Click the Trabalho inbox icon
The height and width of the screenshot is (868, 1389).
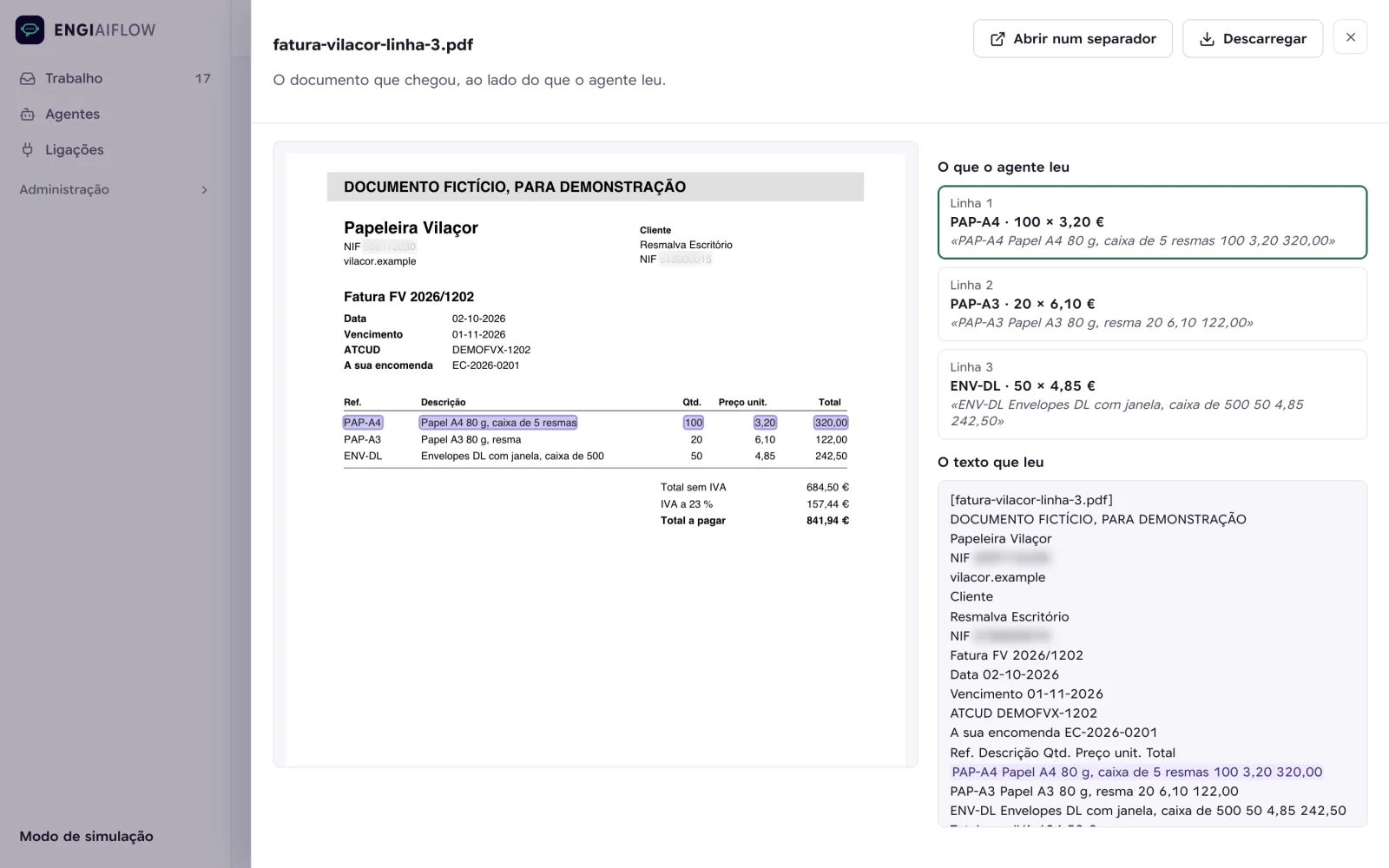coord(28,78)
